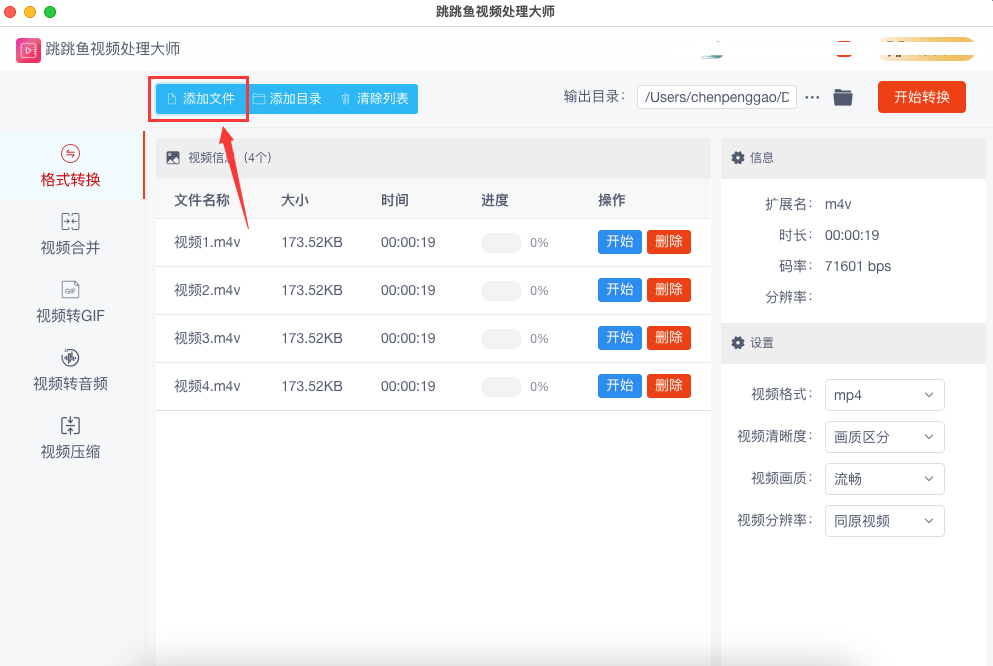Open the 视频分辨率 同原视频 dropdown

pos(884,521)
